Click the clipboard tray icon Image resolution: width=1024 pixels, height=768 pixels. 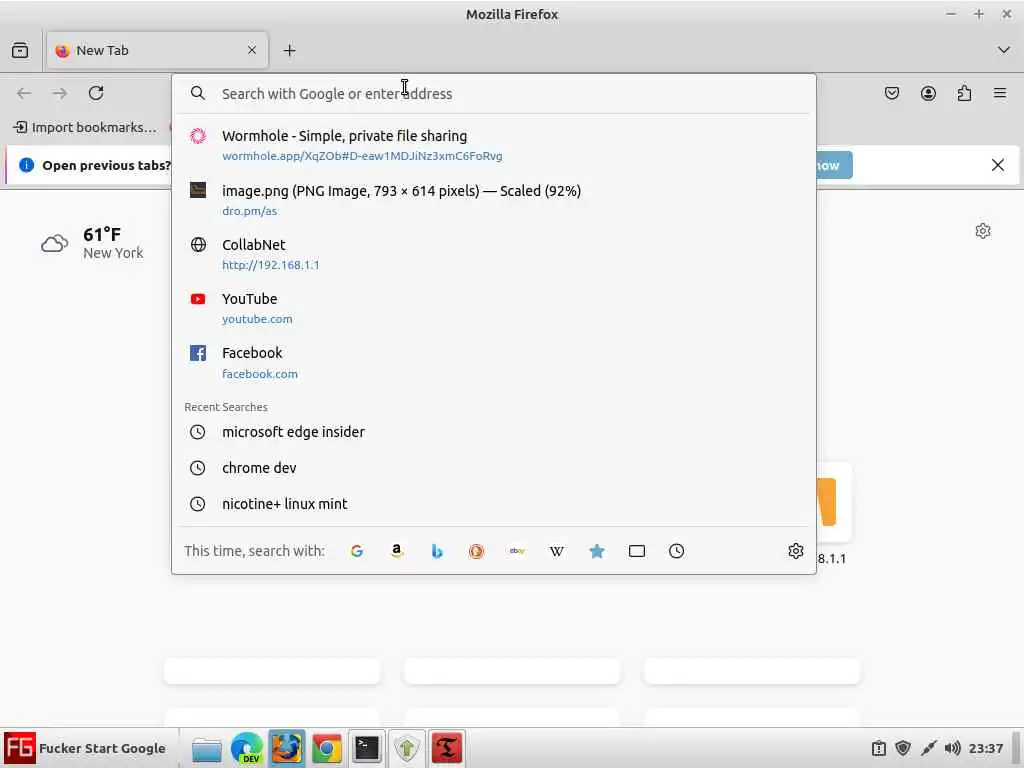click(879, 748)
